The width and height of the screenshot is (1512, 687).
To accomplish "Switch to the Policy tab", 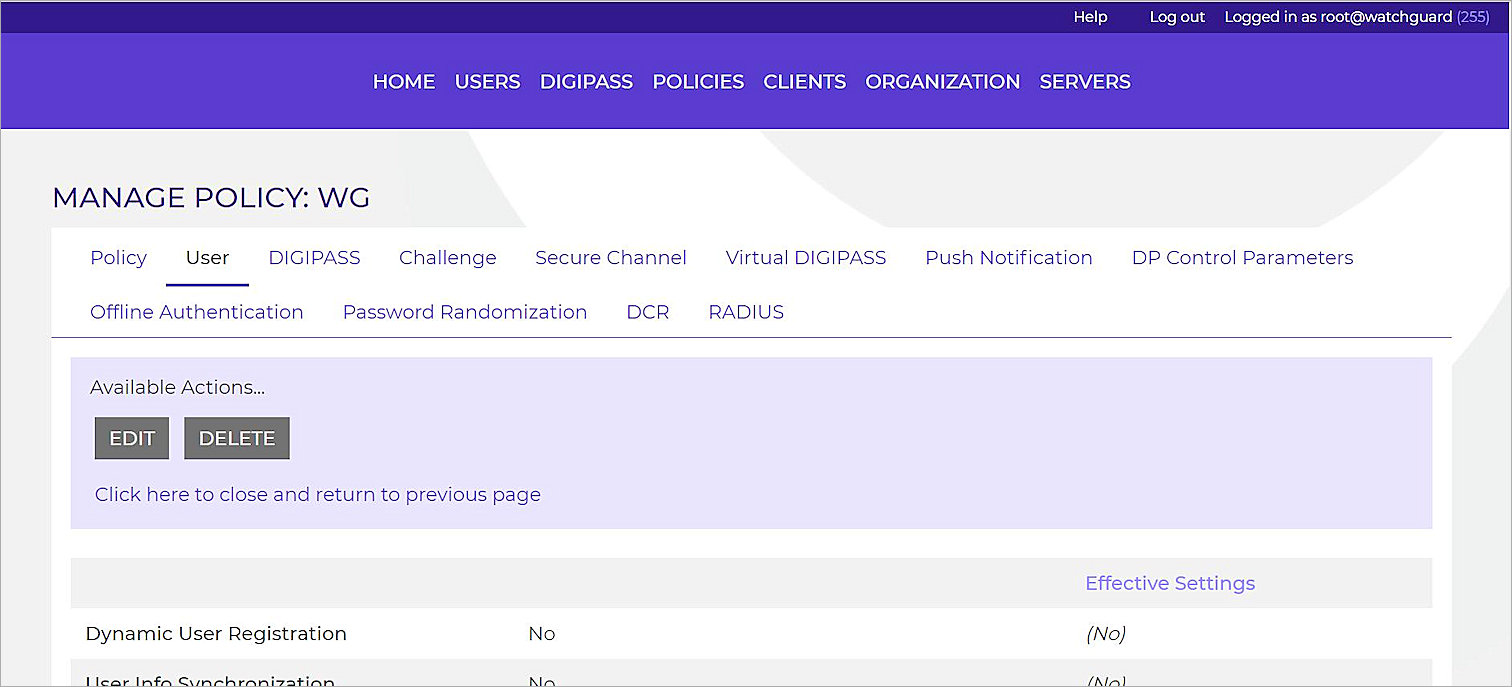I will 118,258.
